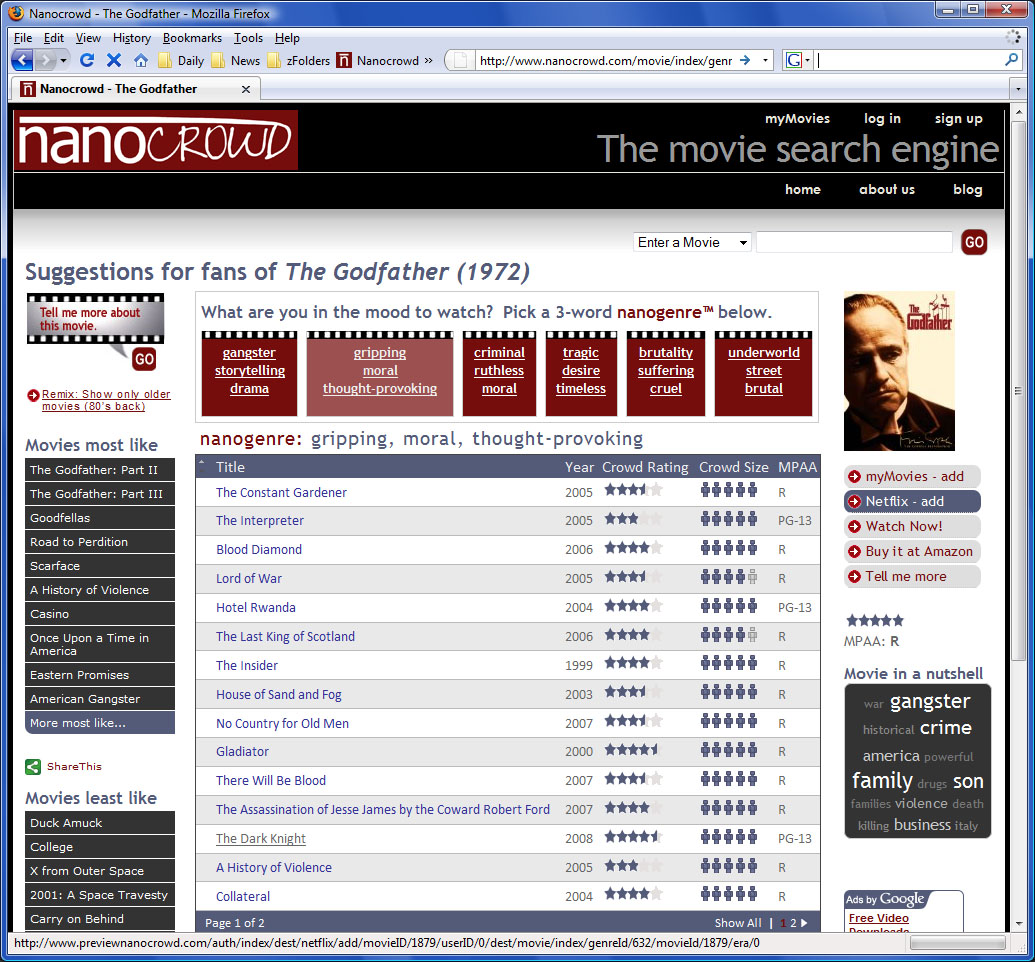The image size is (1035, 962).
Task: Click the Netflix - add button
Action: pos(912,501)
